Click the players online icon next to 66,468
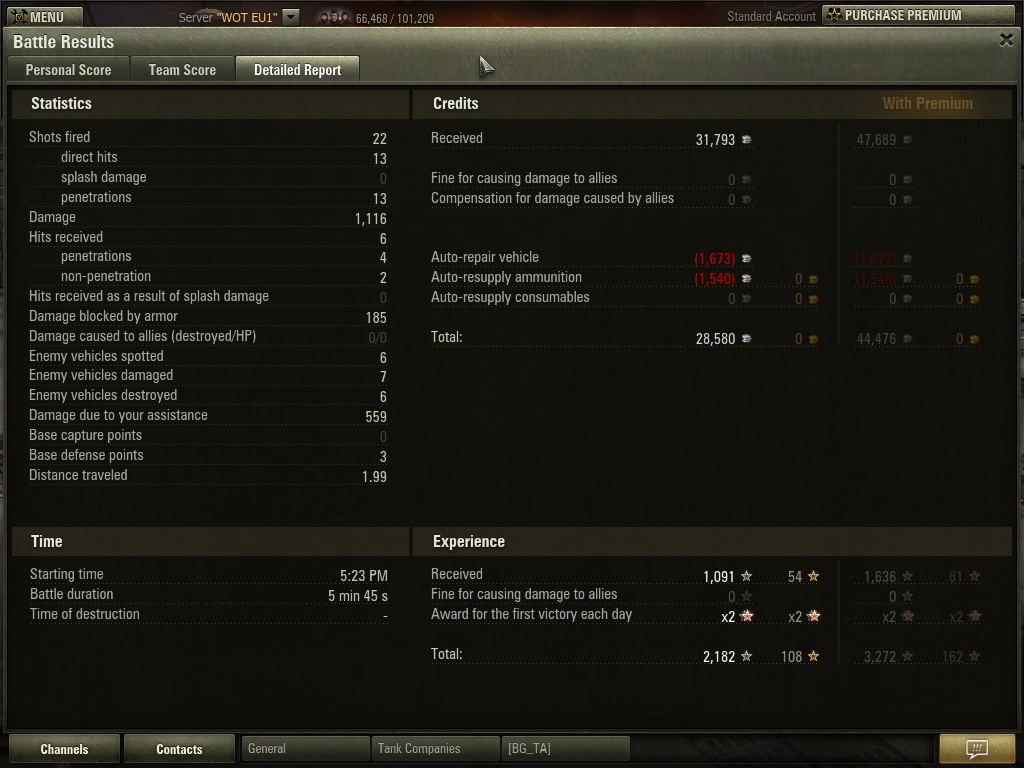Image resolution: width=1024 pixels, height=768 pixels. click(x=334, y=17)
